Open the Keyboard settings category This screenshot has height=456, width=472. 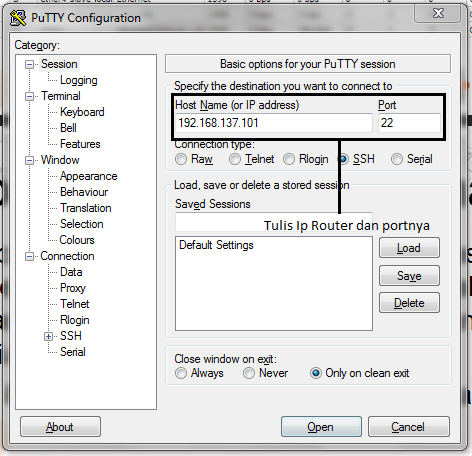[82, 112]
